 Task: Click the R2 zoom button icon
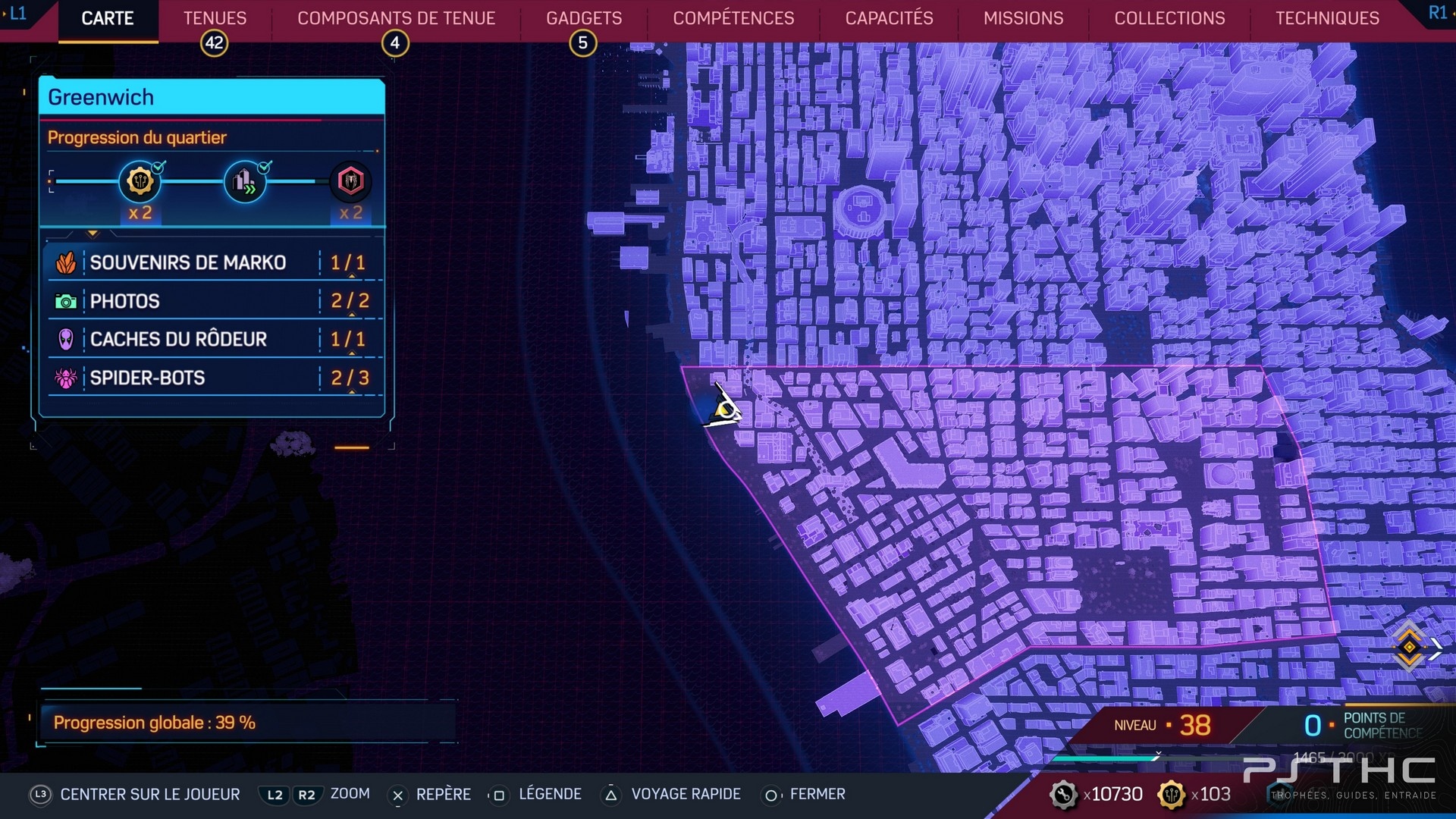[306, 795]
